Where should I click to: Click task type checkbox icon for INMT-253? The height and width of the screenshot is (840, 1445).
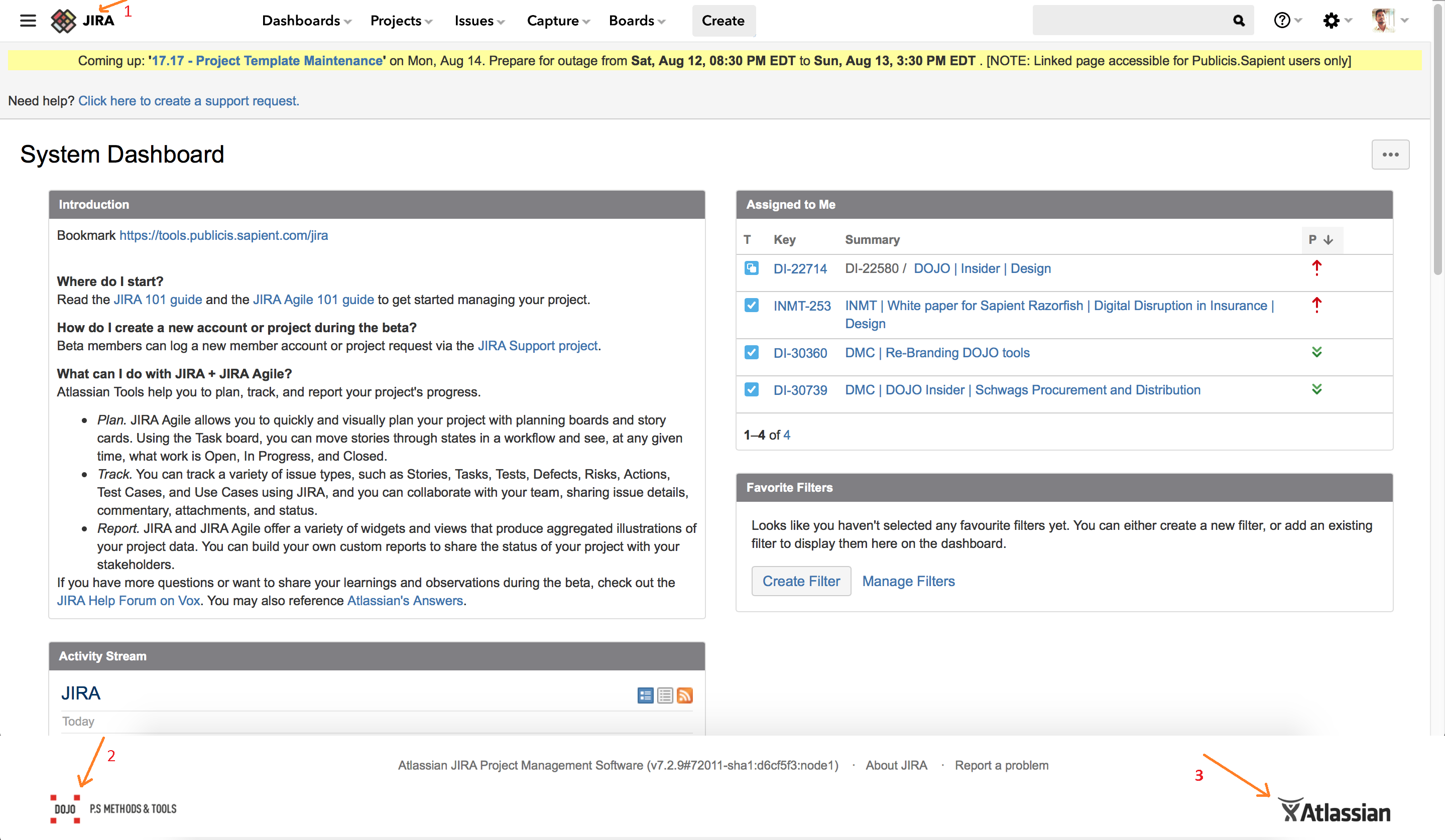coord(751,305)
